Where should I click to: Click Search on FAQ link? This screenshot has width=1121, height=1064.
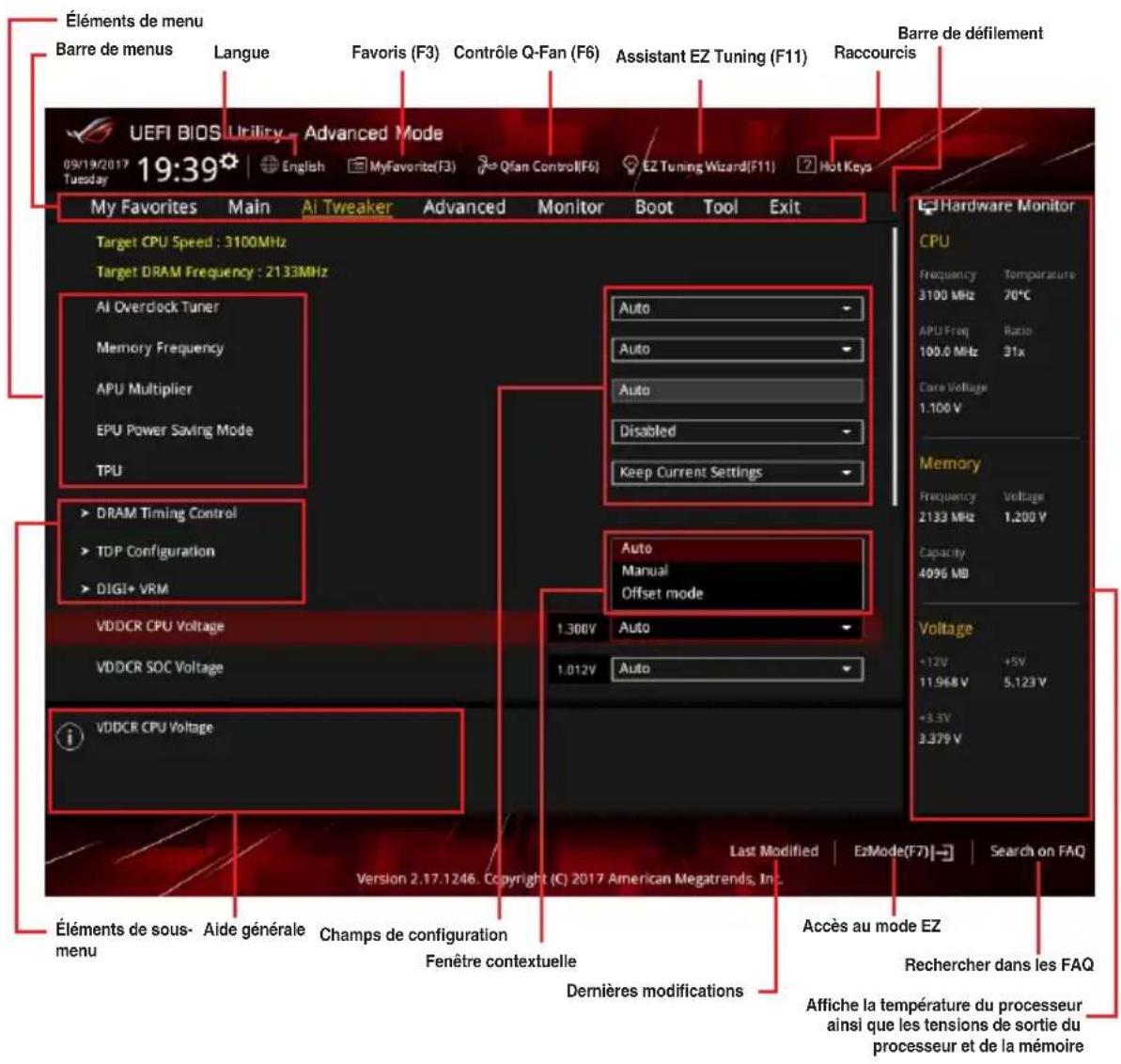pyautogui.click(x=1036, y=852)
